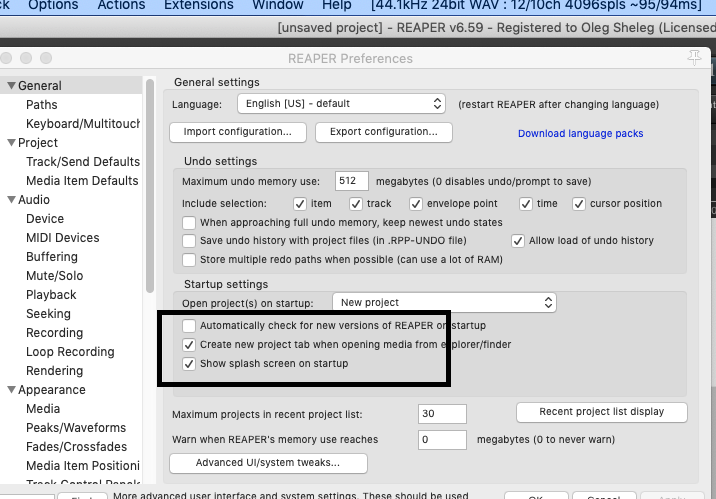Enable save undo history with project files
Screen dimensions: 716x499
189,241
